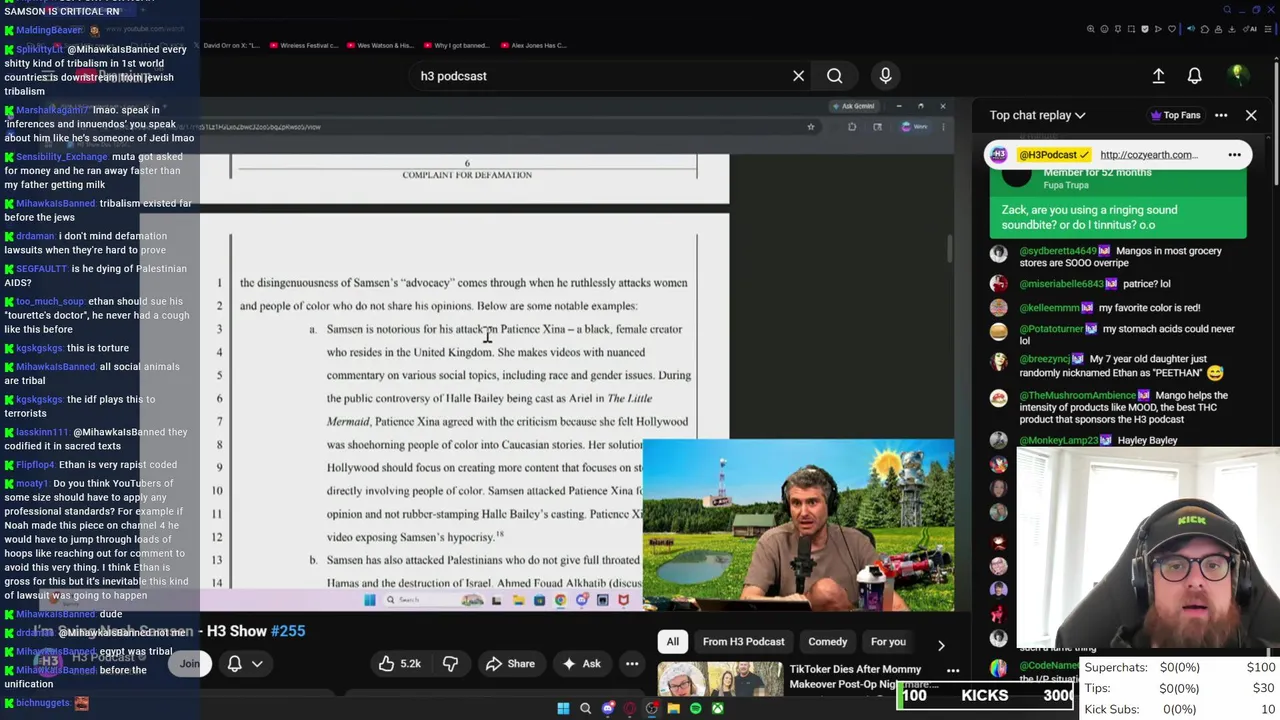The height and width of the screenshot is (720, 1280).
Task: Bookmark the page with inner browser star
Action: [811, 127]
